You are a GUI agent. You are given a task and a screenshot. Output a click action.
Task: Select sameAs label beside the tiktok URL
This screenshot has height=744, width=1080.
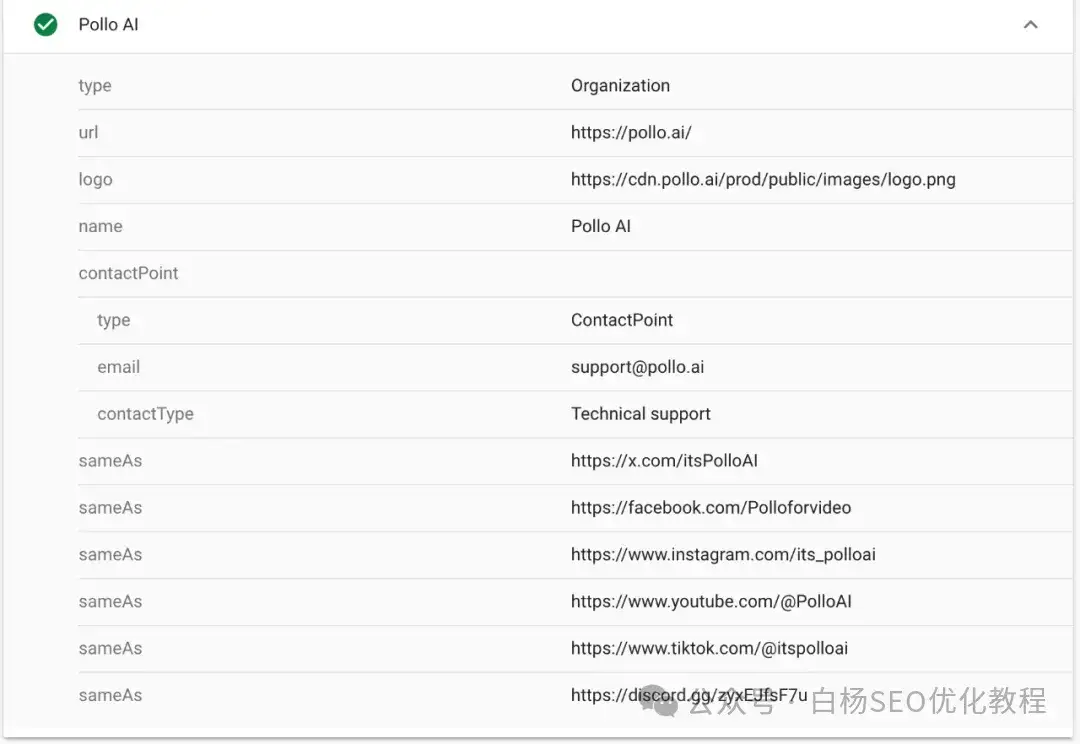point(110,648)
